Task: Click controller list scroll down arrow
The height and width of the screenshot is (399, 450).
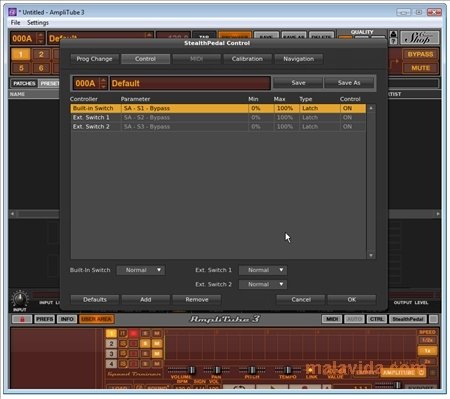Action: pyautogui.click(x=371, y=255)
